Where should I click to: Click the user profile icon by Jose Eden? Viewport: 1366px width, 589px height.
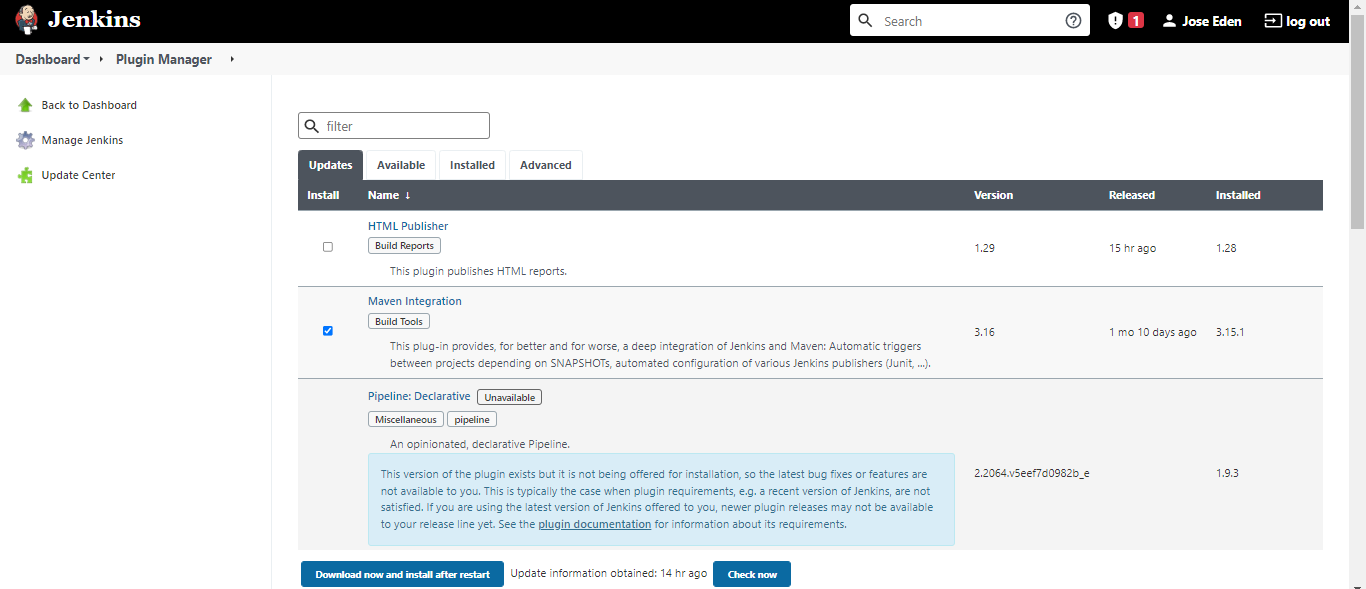[1169, 21]
